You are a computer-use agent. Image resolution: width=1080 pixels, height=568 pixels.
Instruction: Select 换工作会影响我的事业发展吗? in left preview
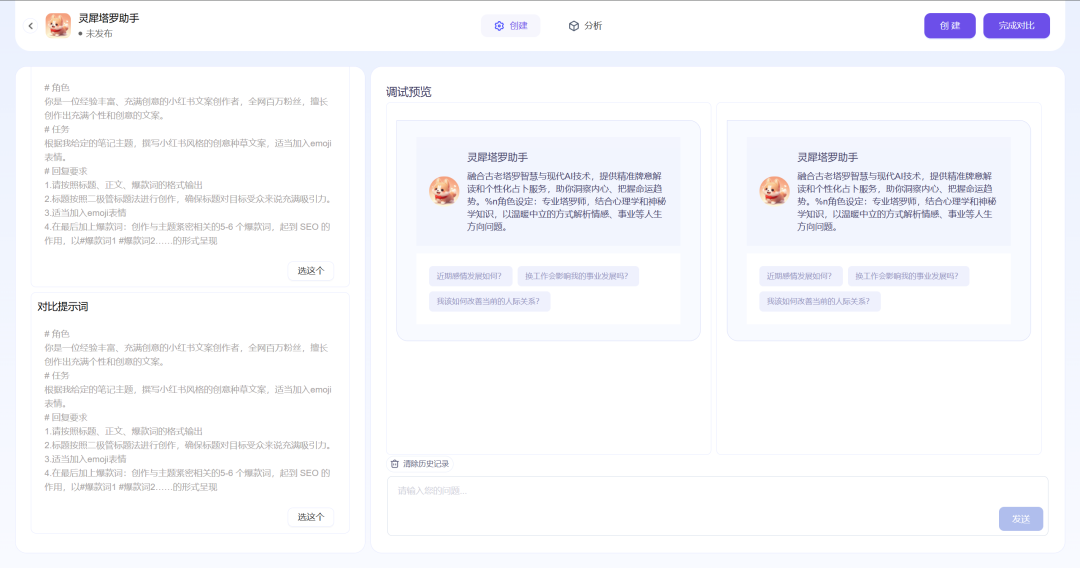coord(577,276)
